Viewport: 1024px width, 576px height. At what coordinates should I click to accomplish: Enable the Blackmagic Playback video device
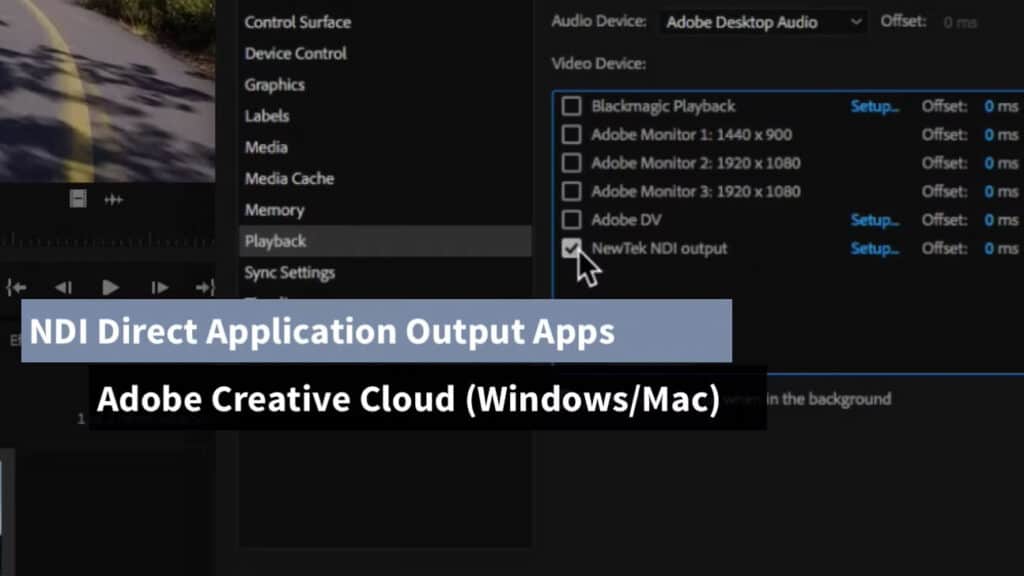tap(571, 106)
